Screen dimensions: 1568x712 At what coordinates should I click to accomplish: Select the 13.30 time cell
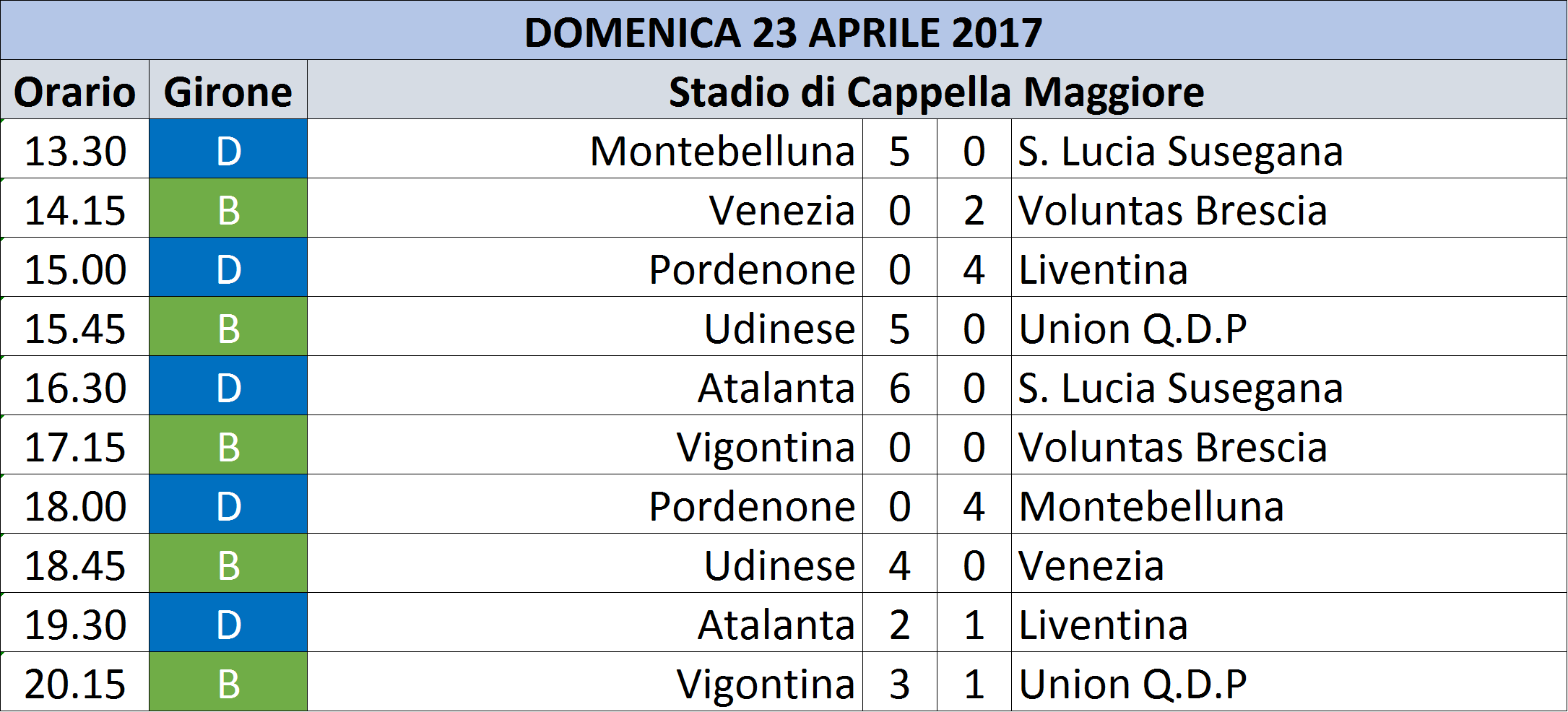coord(75,149)
